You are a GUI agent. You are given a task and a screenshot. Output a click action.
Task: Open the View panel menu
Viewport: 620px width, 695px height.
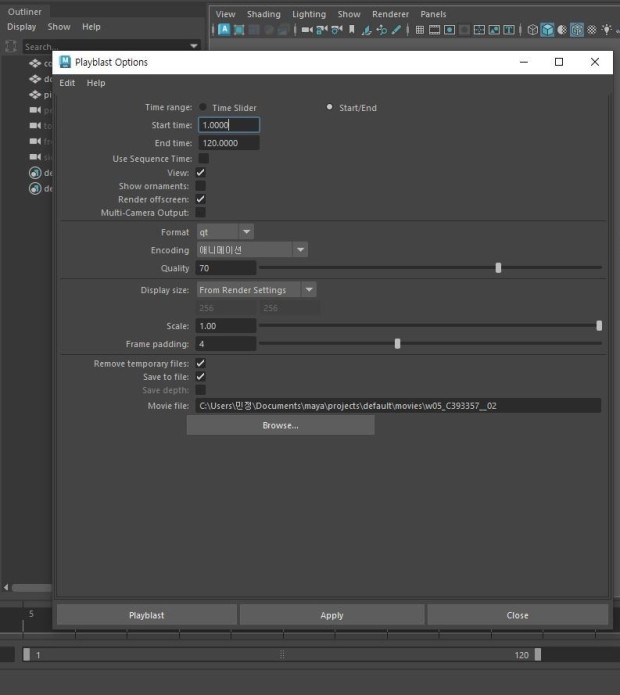tap(225, 14)
